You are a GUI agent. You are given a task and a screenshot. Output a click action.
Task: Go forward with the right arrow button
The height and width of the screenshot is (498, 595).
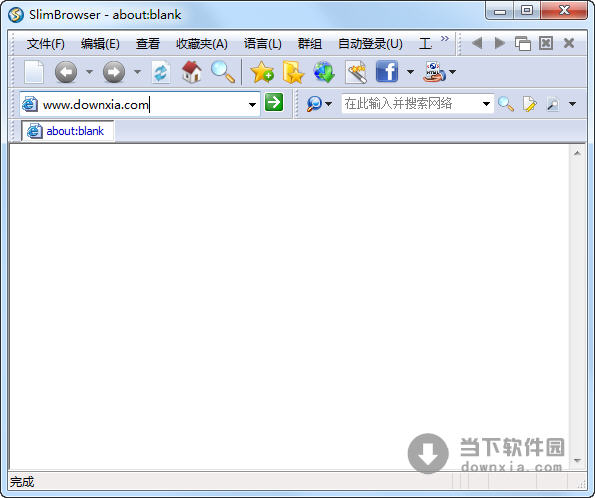[x=114, y=72]
